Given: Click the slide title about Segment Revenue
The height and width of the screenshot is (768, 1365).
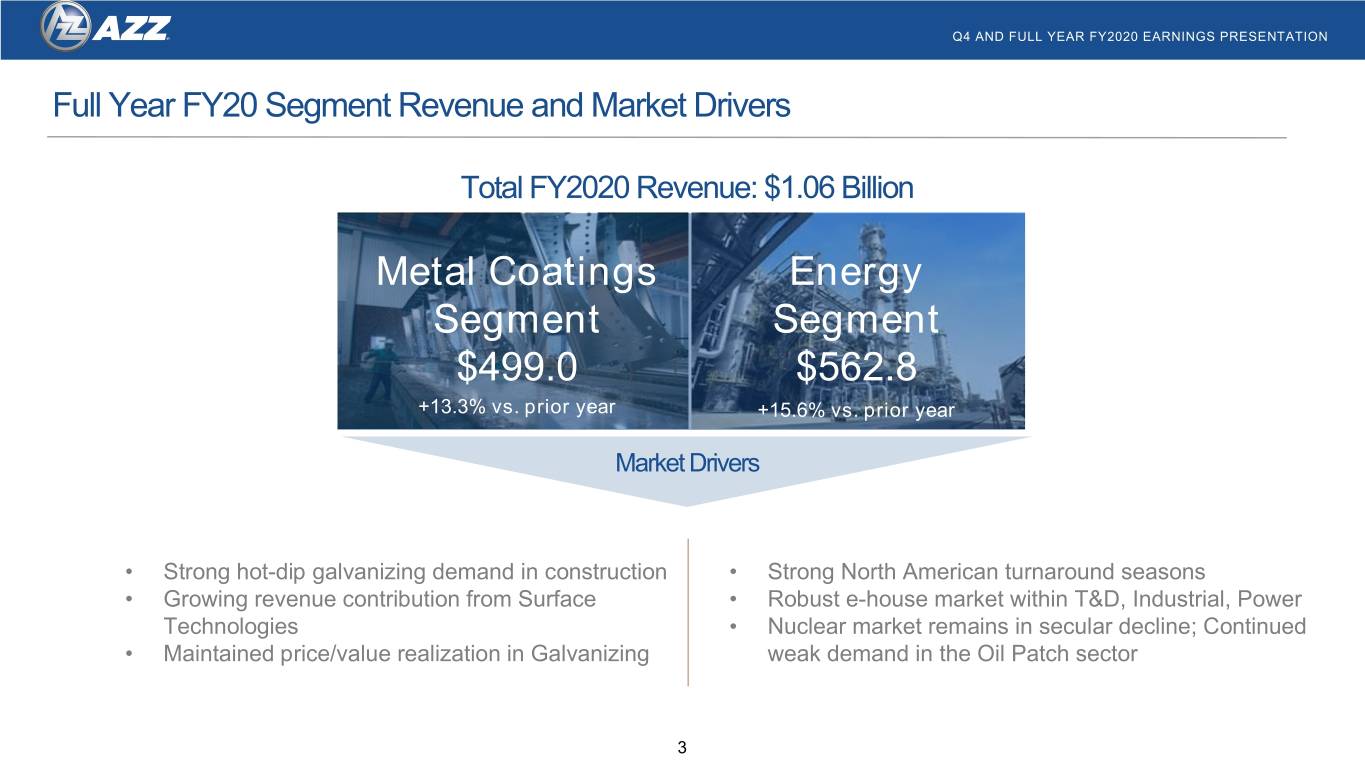Looking at the screenshot, I should [421, 105].
